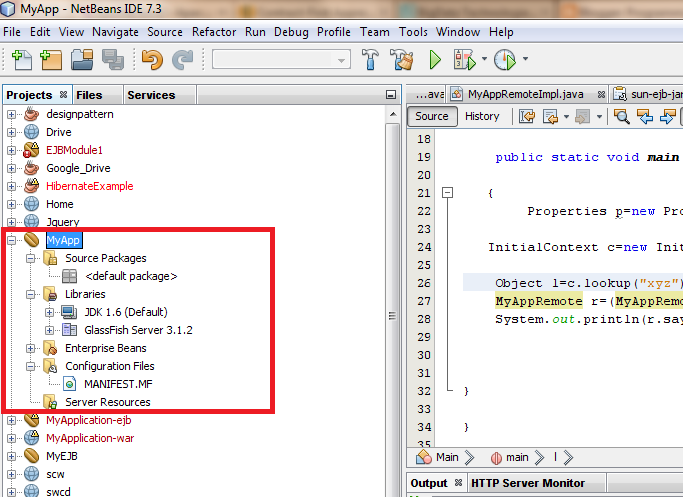
Task: Open the Team menu
Action: (375, 32)
